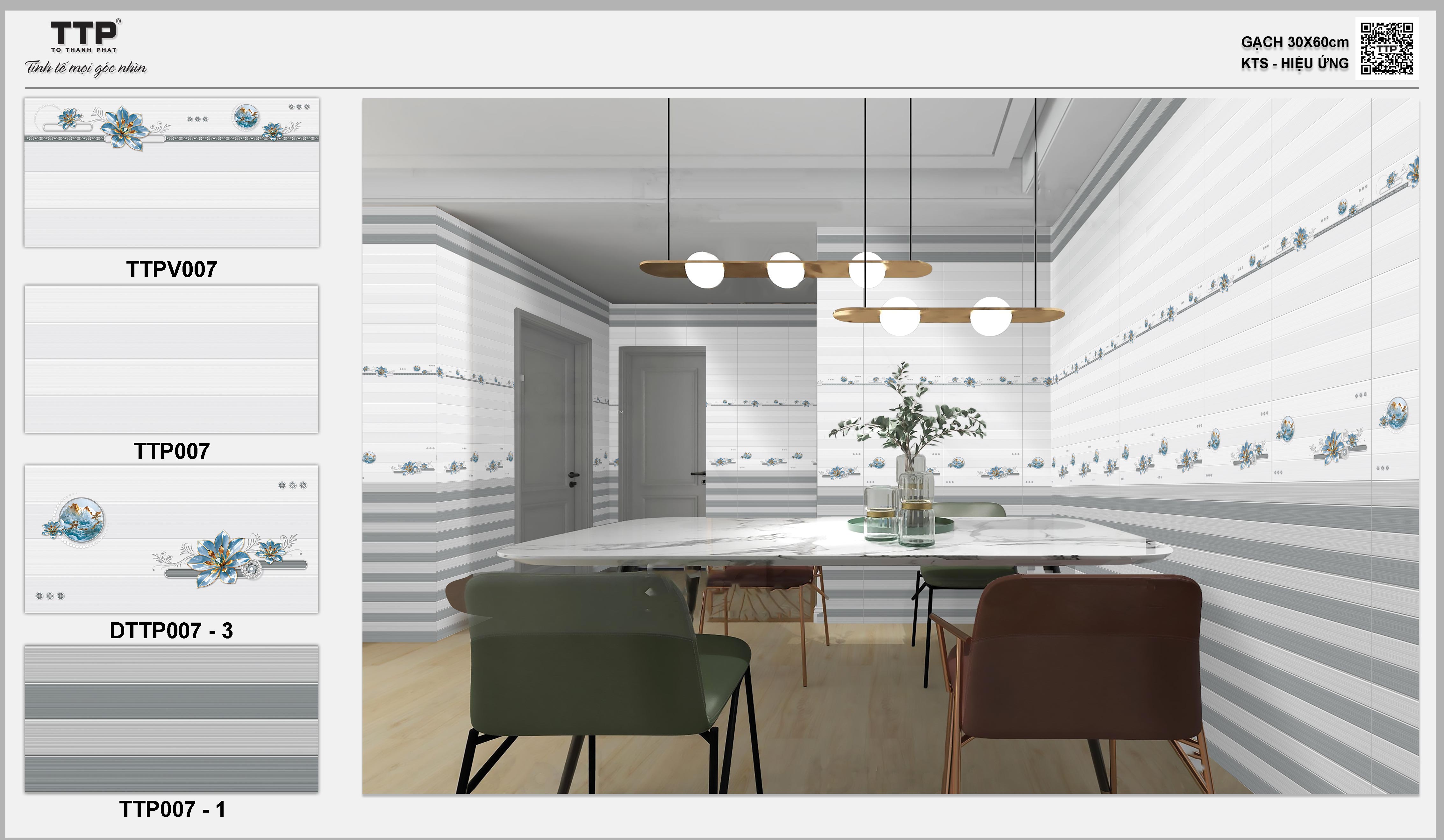Viewport: 1444px width, 840px height.
Task: Click the 'DTTP007 - 3' label
Action: [x=171, y=631]
